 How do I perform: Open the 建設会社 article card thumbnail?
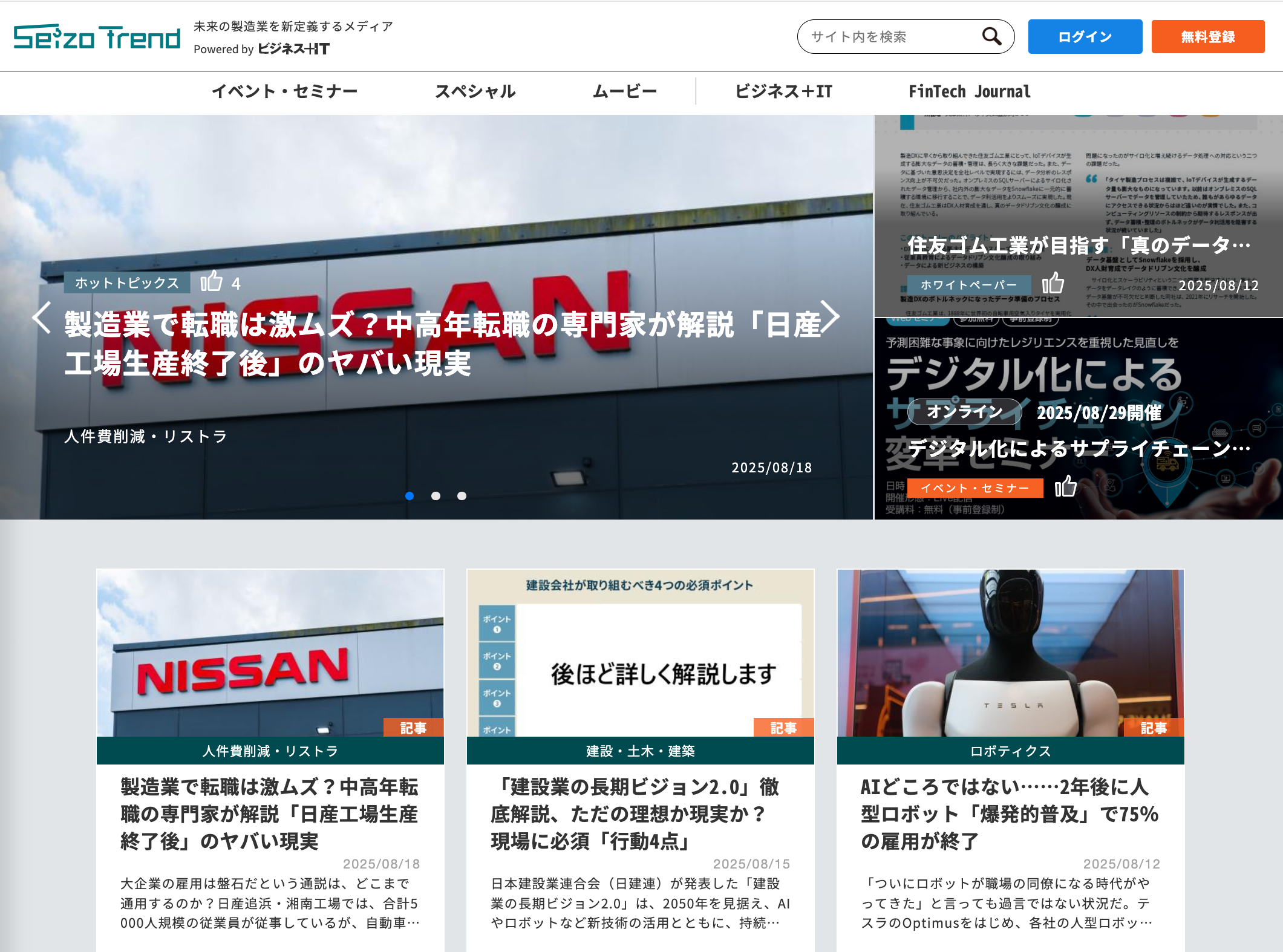coord(641,653)
